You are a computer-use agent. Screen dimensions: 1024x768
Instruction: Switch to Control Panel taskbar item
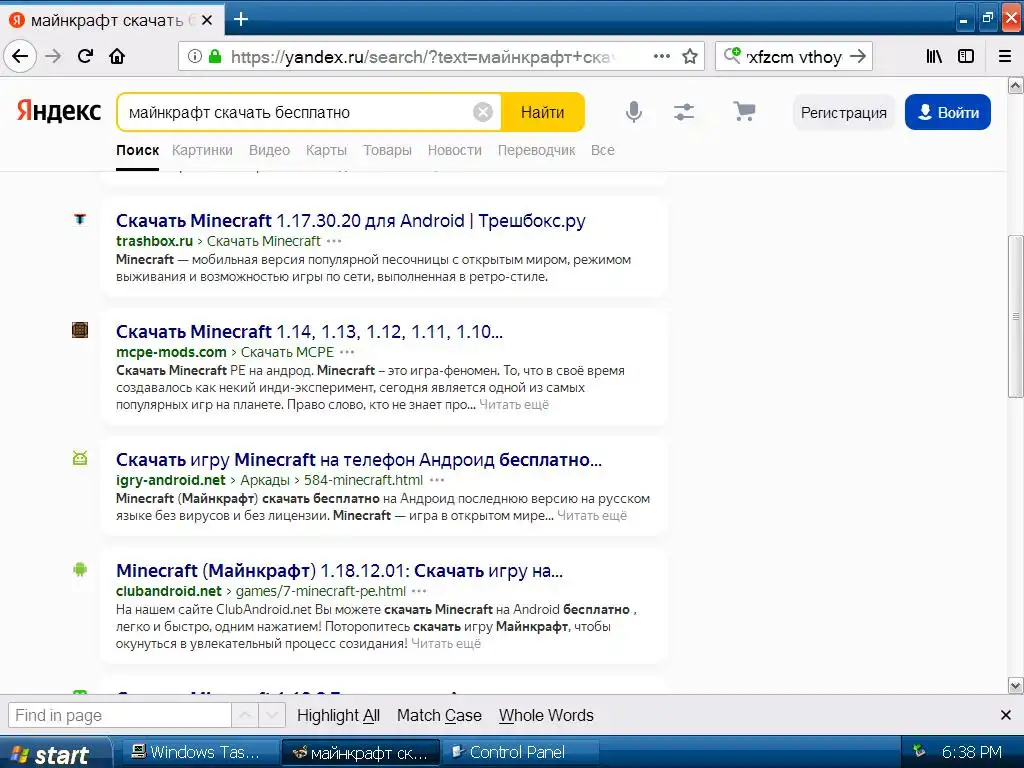click(520, 752)
